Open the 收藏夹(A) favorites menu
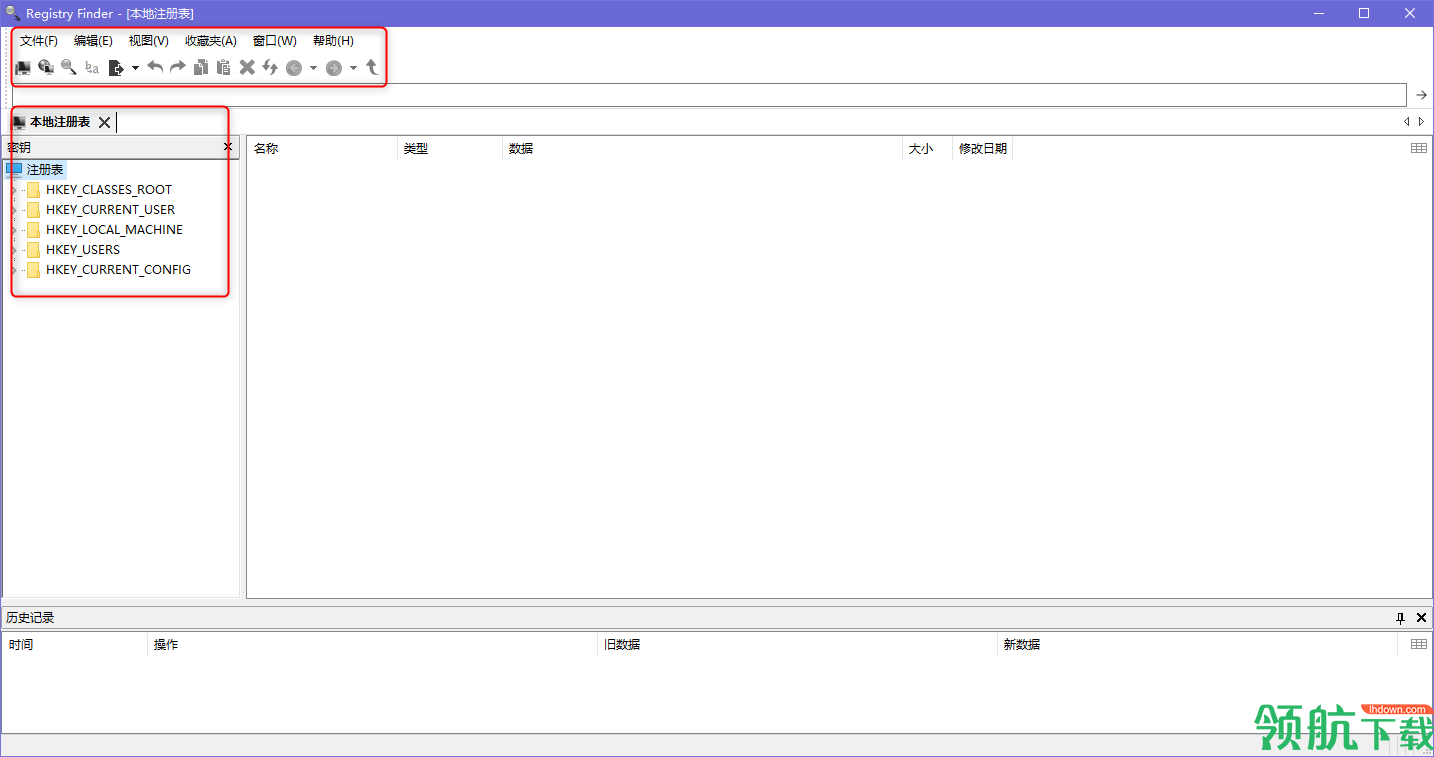Viewport: 1434px width, 757px height. [x=211, y=41]
